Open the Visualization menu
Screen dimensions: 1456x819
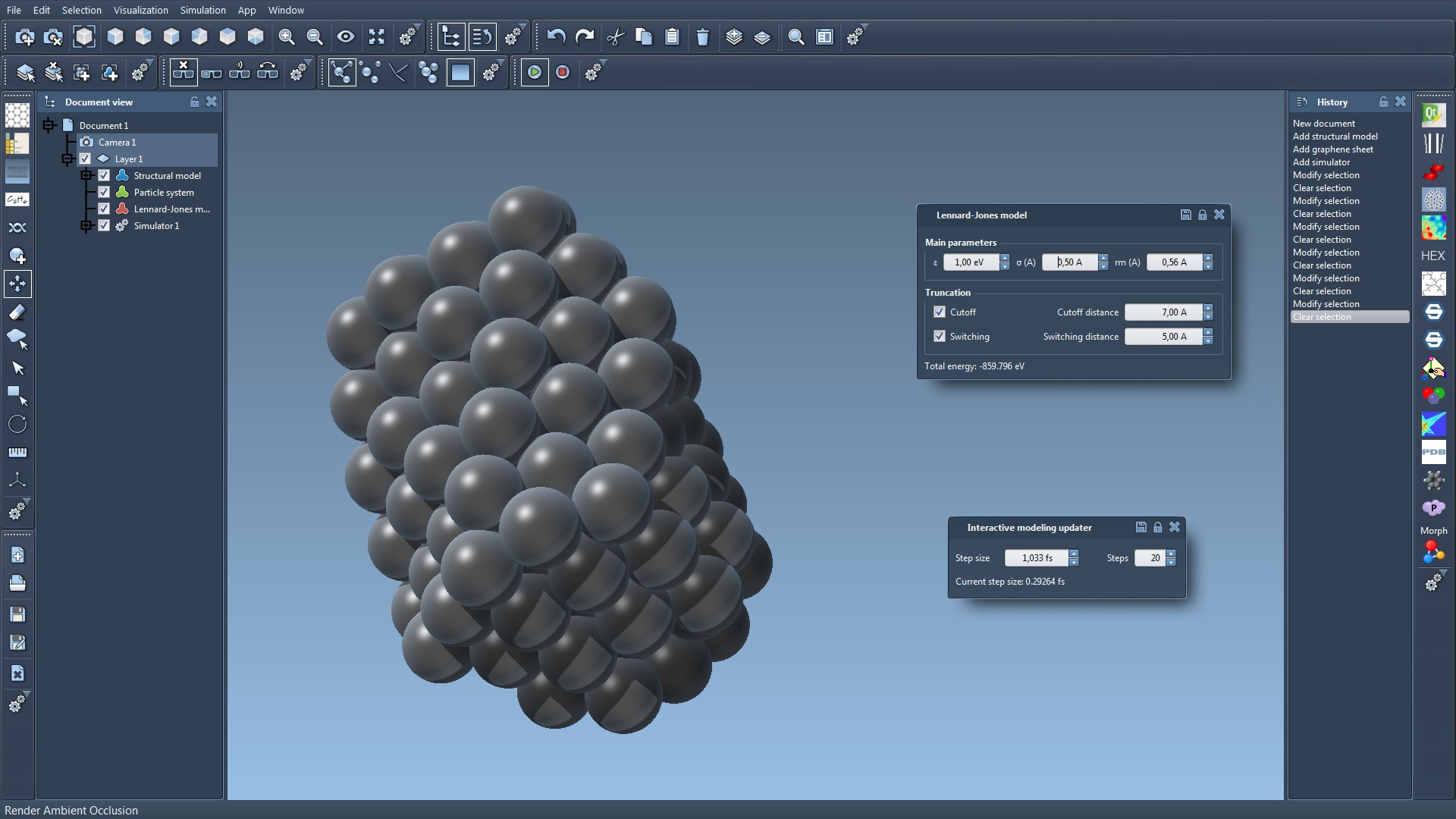point(140,10)
